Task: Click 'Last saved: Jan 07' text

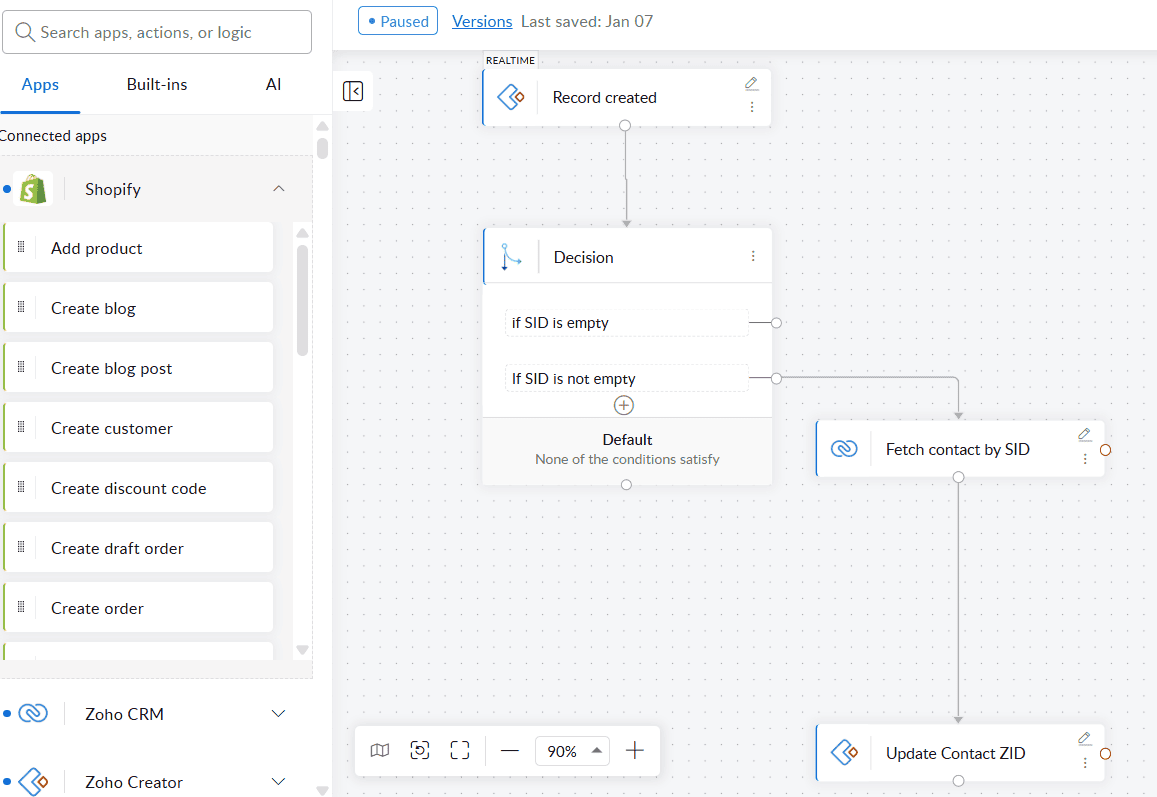Action: (x=587, y=21)
